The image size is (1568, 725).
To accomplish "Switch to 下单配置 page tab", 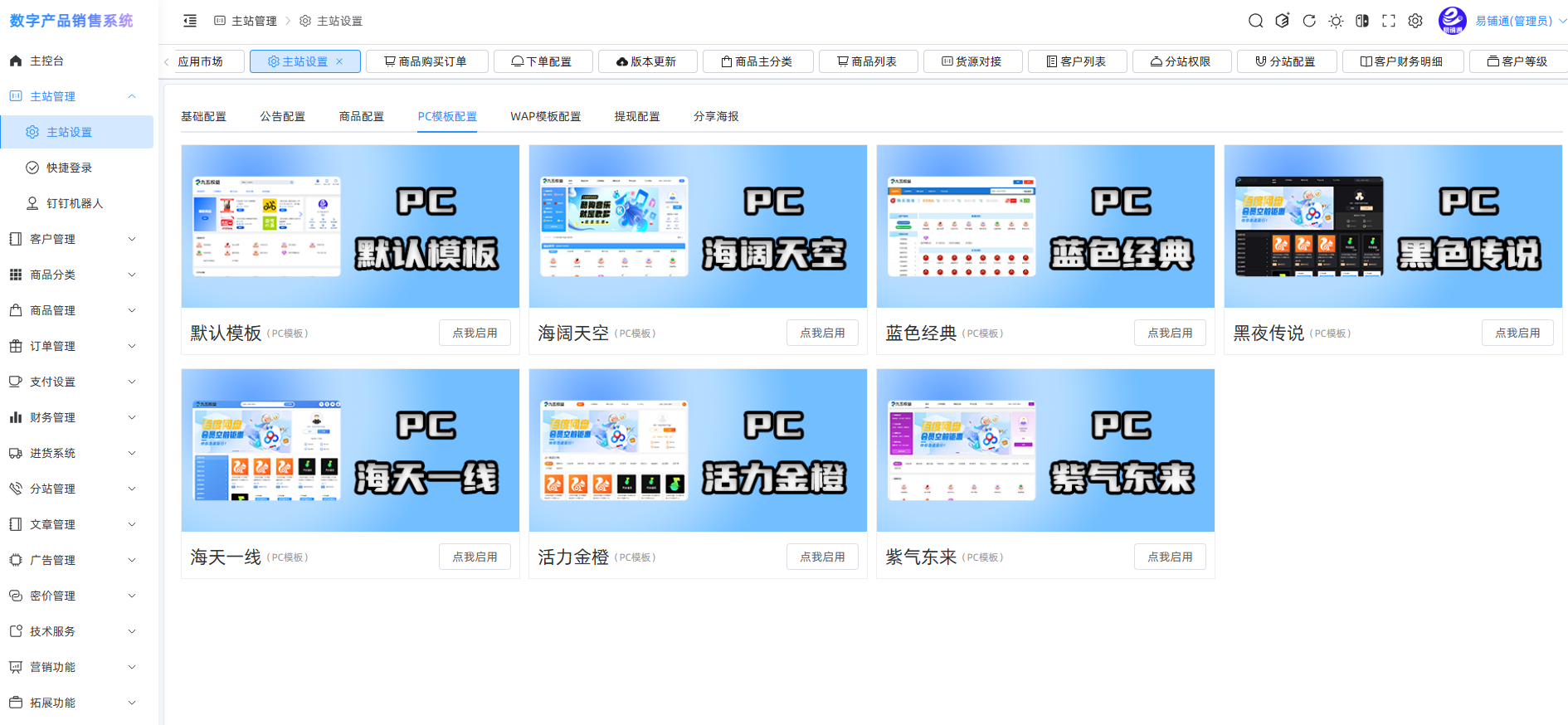I will 543,61.
